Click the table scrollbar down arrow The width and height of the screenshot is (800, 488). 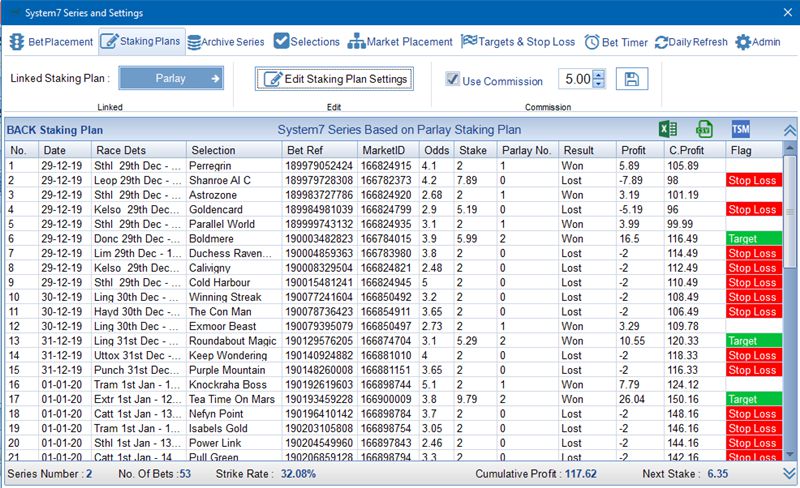point(789,453)
